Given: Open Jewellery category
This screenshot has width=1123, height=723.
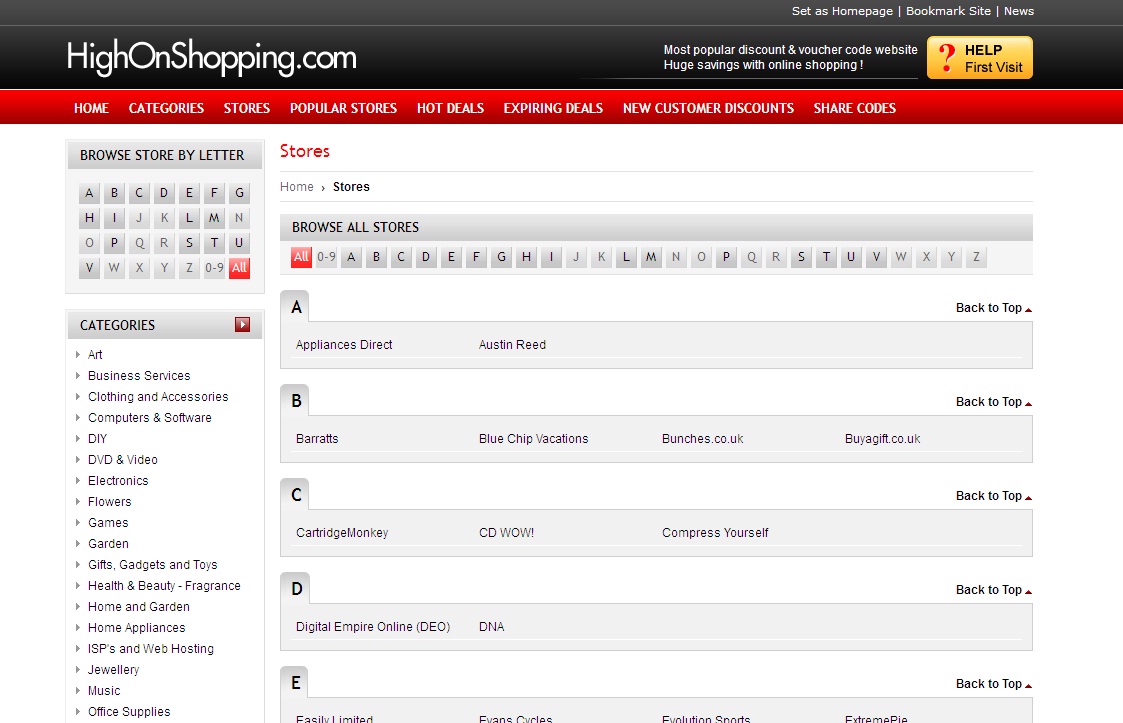Looking at the screenshot, I should [113, 669].
